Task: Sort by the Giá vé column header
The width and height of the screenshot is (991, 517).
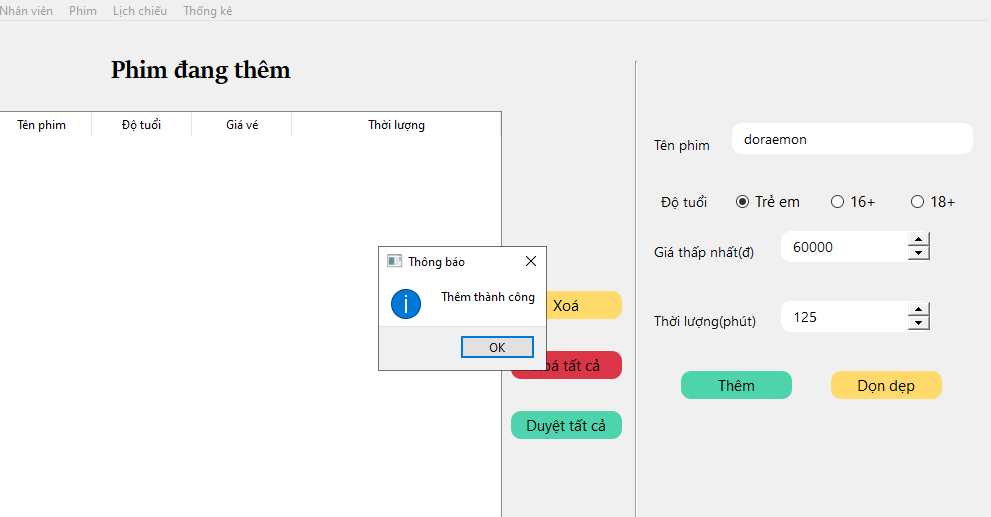Action: click(x=242, y=125)
